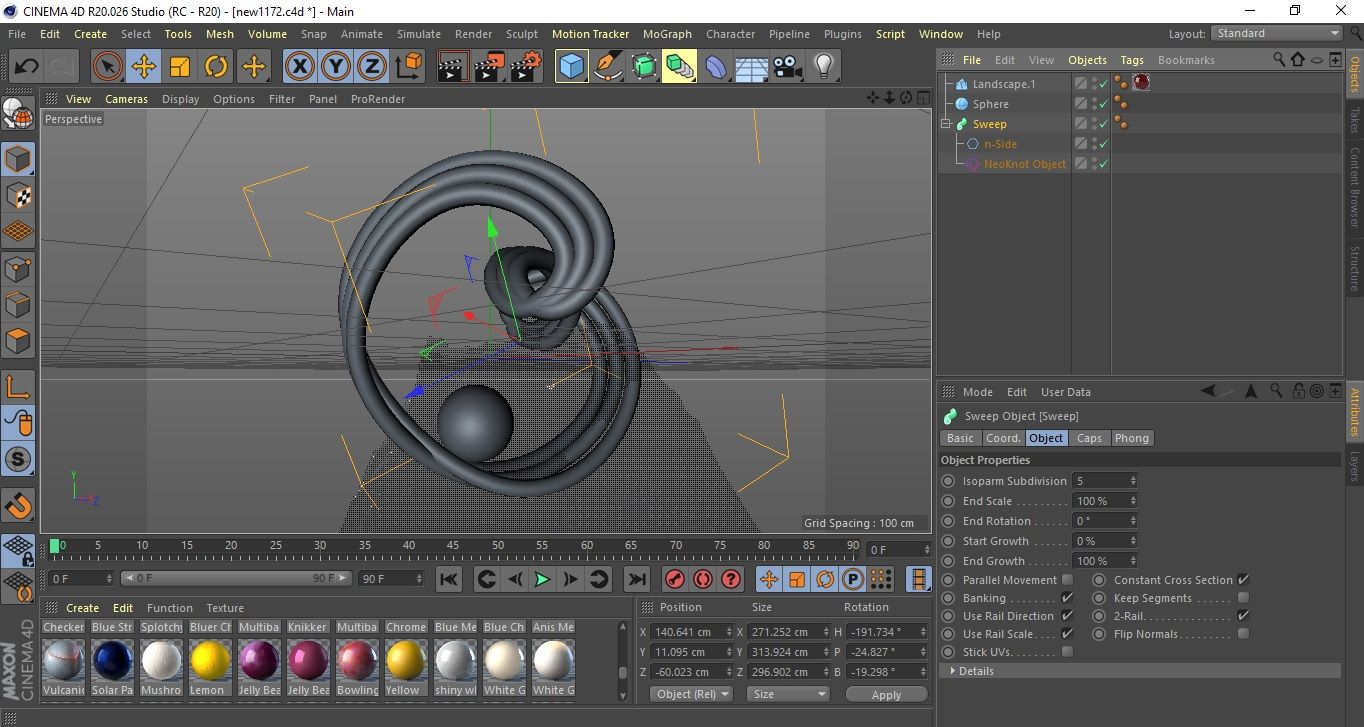Click Autokeying red button

pos(703,579)
